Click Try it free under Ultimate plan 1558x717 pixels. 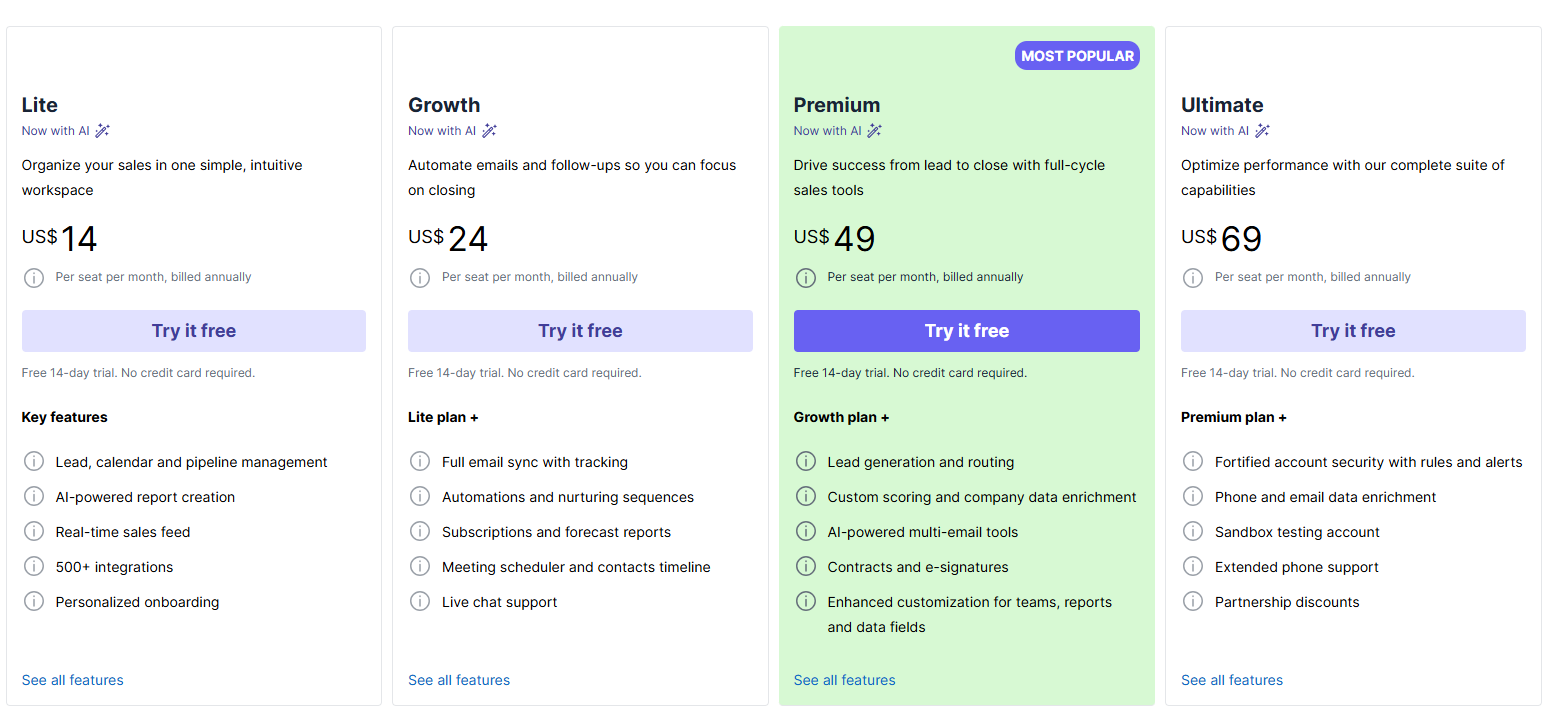1353,331
